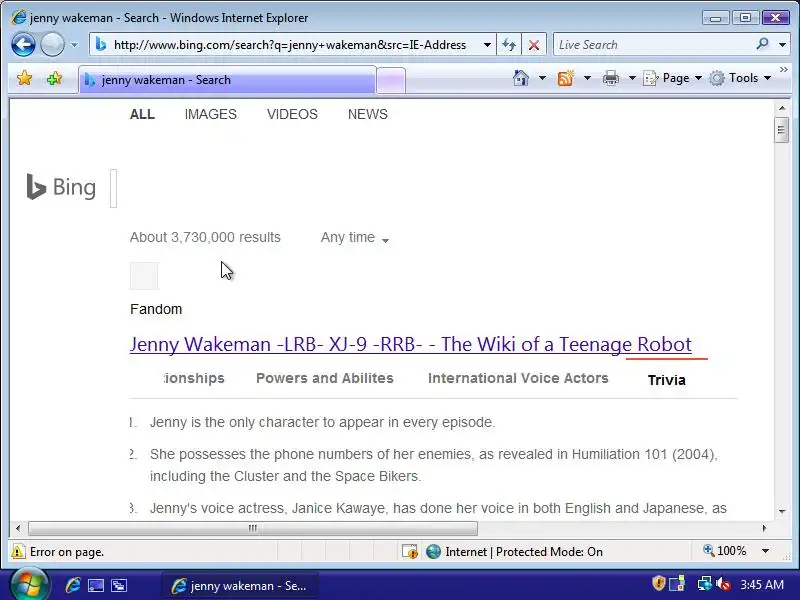Screen dimensions: 800x600
Task: Expand the Home button dropdown arrow
Action: click(542, 78)
